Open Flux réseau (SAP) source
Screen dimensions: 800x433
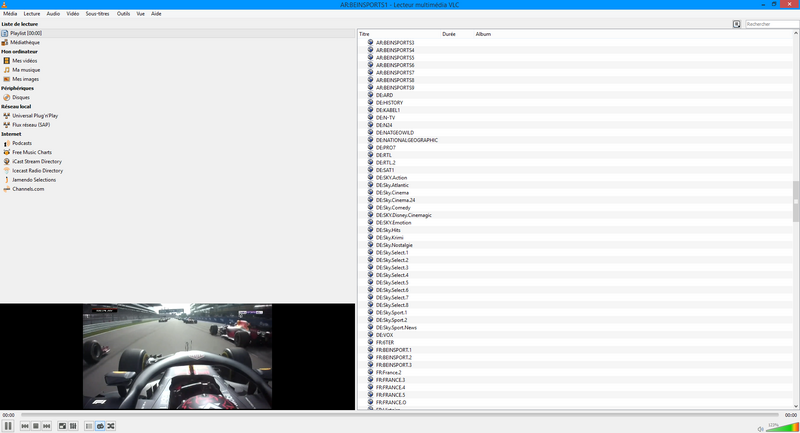(31, 125)
